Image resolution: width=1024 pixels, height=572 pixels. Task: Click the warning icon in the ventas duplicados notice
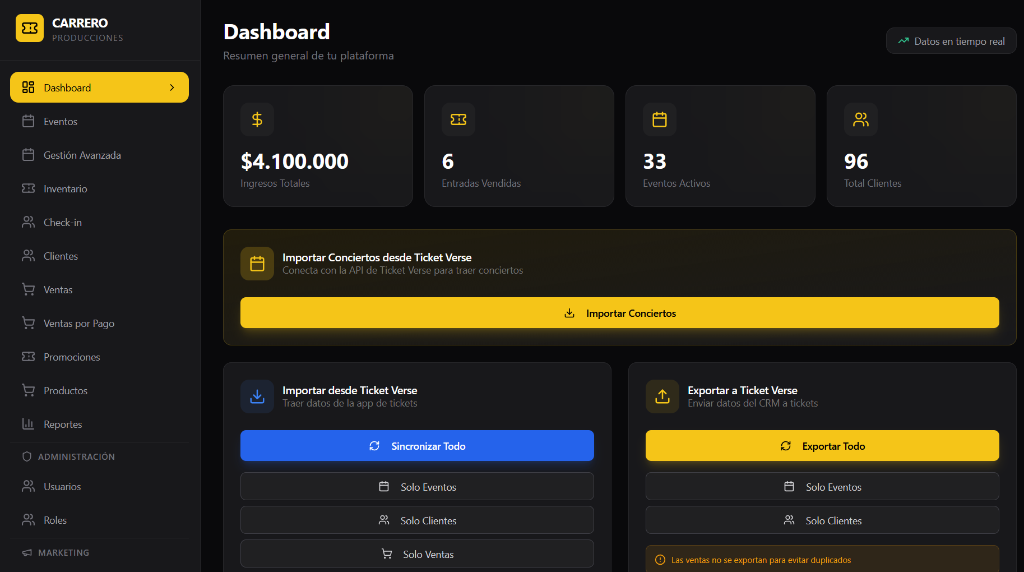pos(660,560)
